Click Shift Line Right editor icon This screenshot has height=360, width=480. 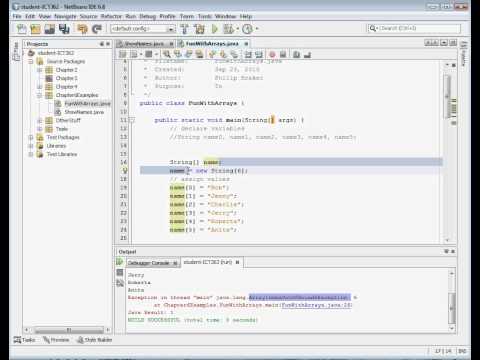(x=259, y=54)
